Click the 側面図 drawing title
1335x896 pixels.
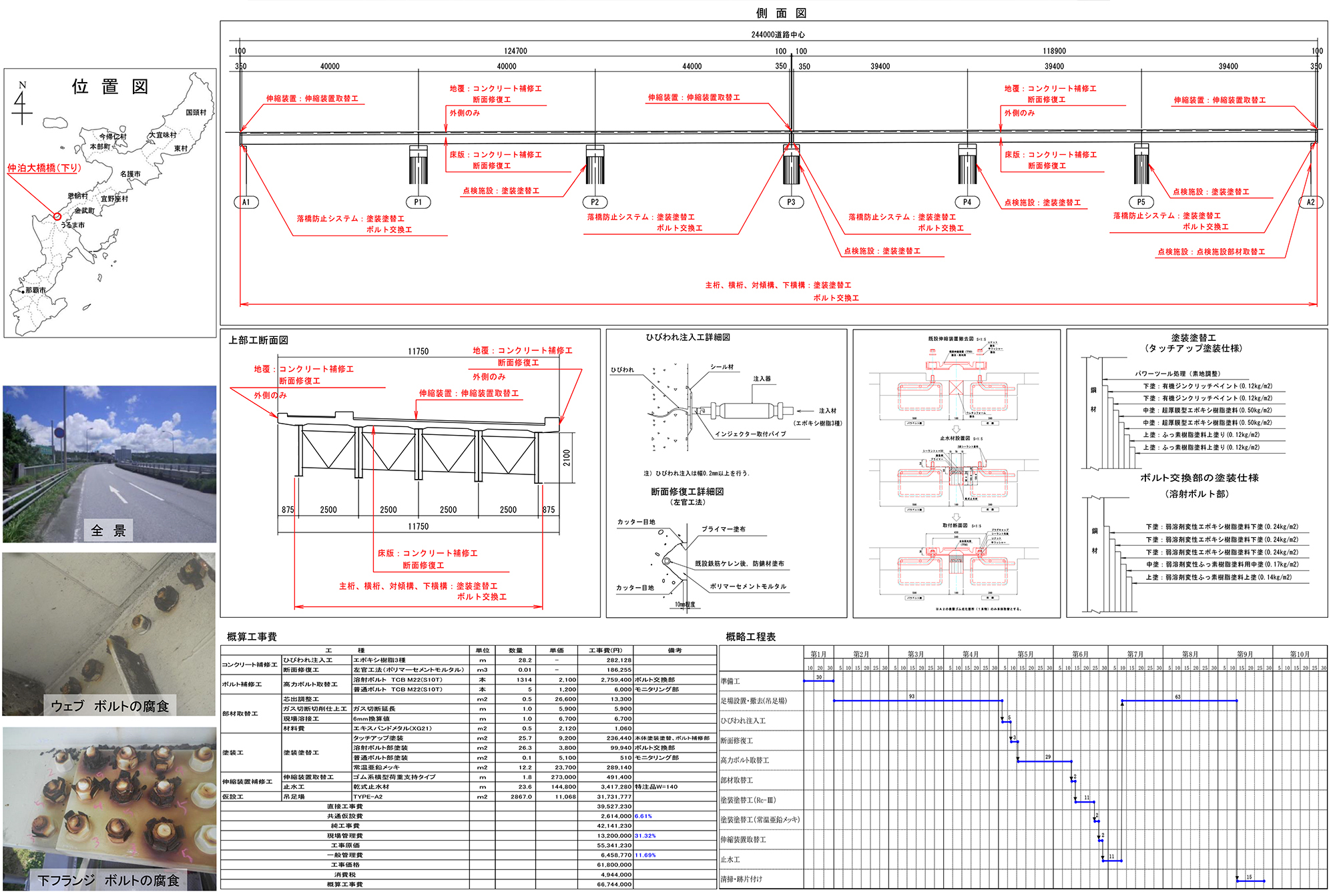(x=781, y=13)
